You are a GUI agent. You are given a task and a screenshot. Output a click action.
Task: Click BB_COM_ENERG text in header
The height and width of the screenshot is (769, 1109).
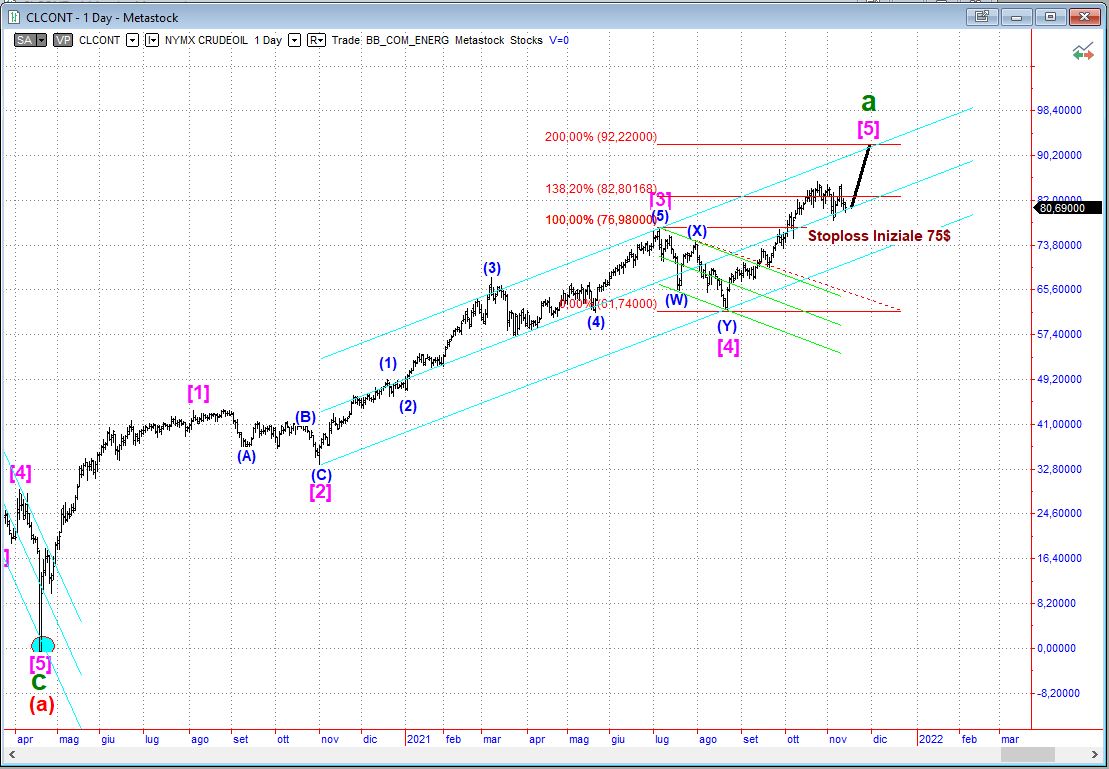[407, 40]
